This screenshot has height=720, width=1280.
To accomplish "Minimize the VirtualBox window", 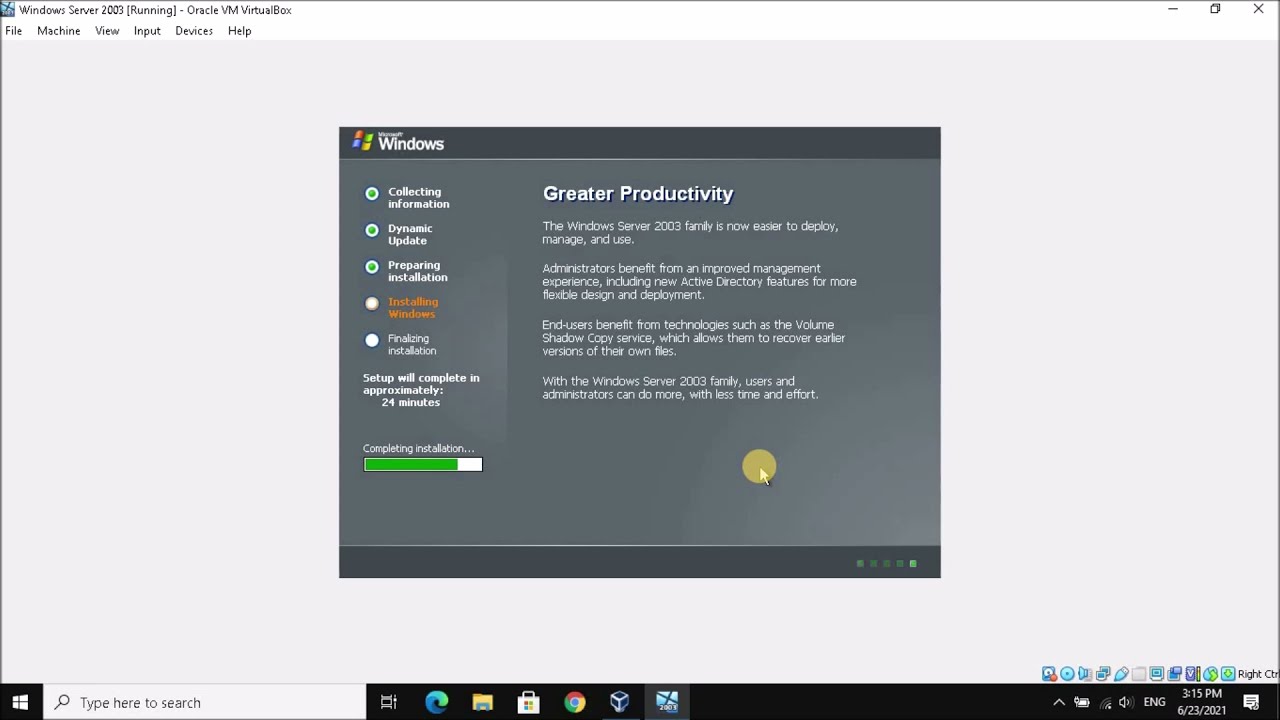I will tap(1173, 9).
